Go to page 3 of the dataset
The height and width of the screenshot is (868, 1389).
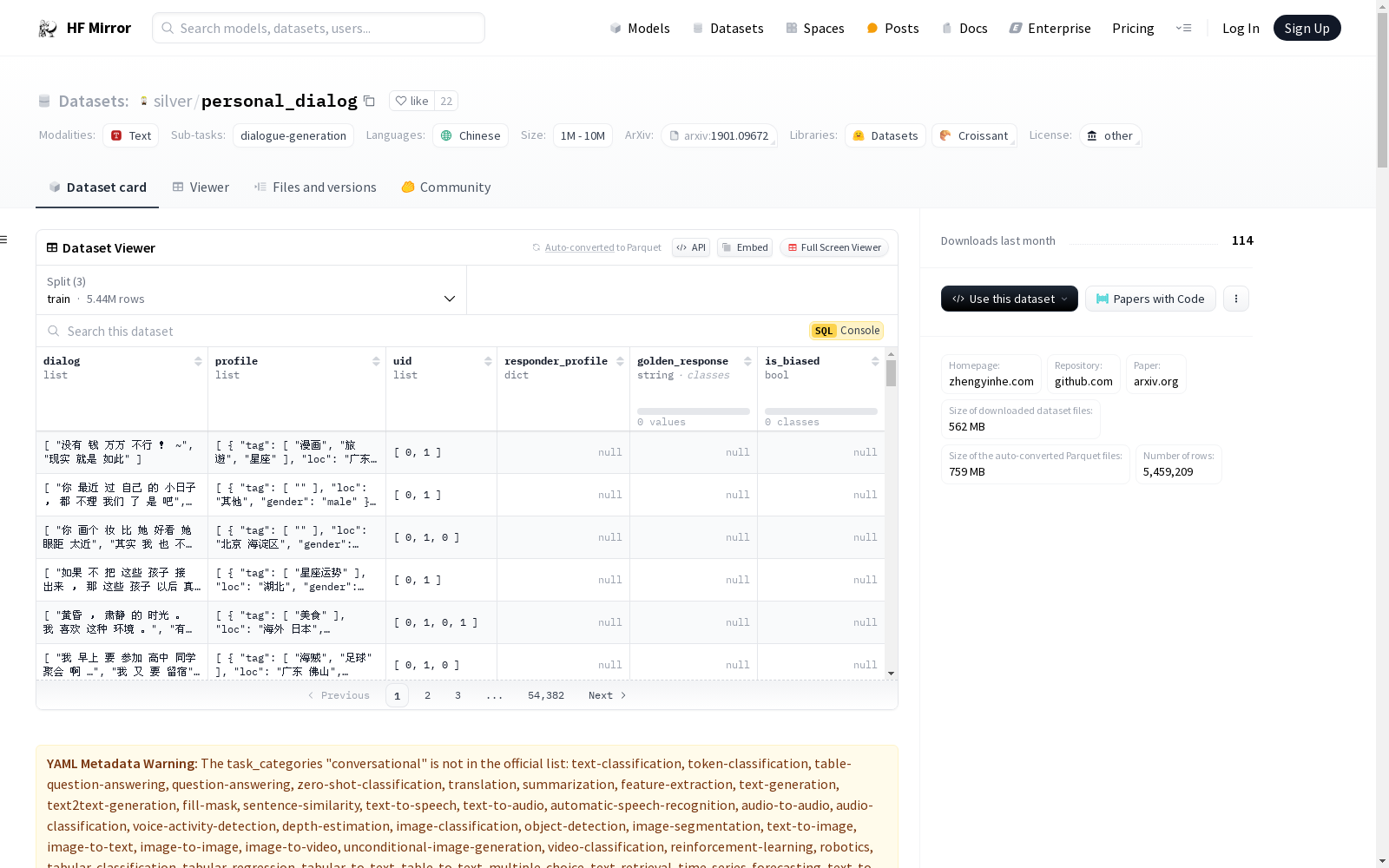458,695
